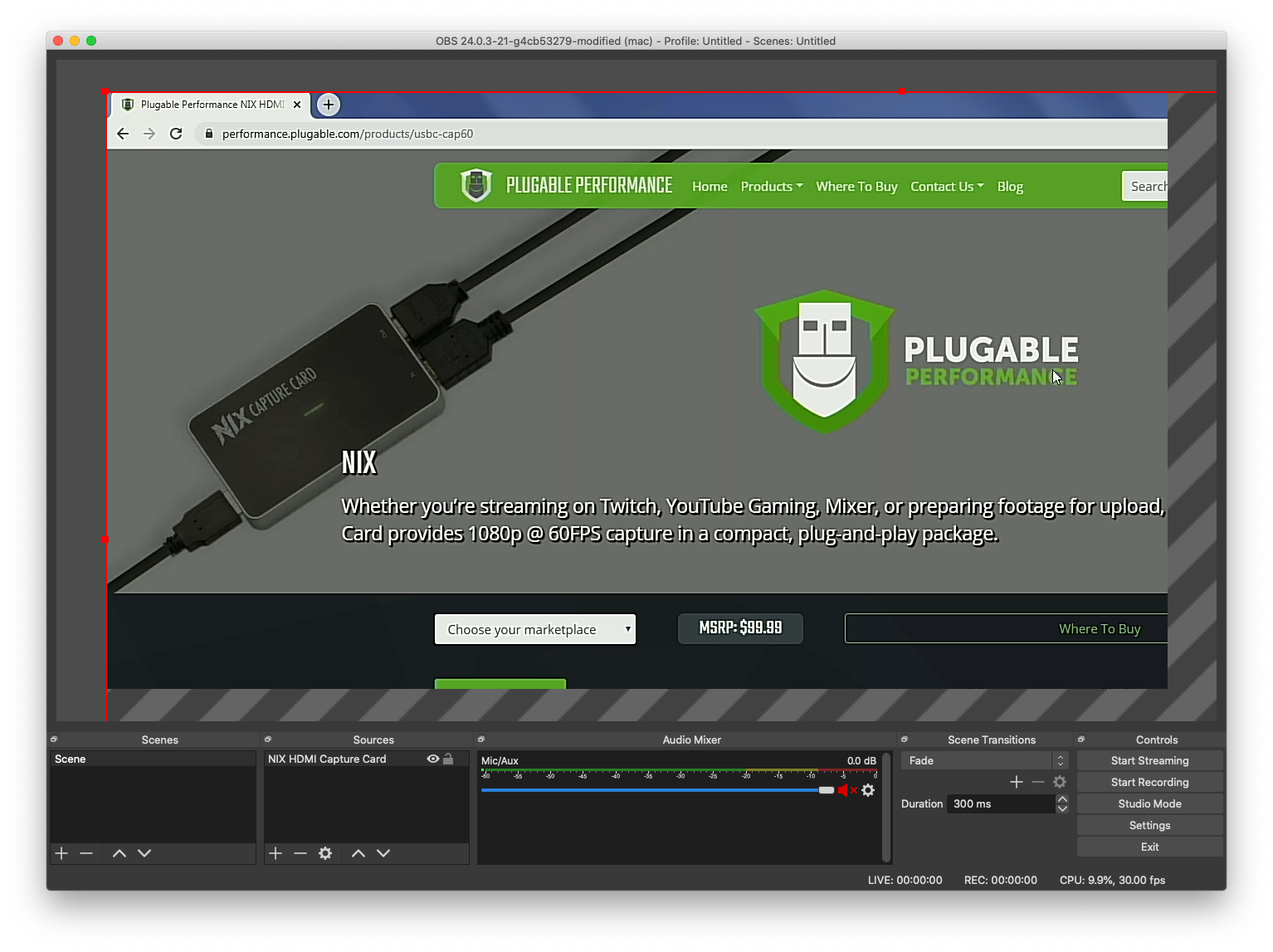Viewport: 1273px width, 952px height.
Task: Open Where To Buy nav link
Action: pos(856,187)
